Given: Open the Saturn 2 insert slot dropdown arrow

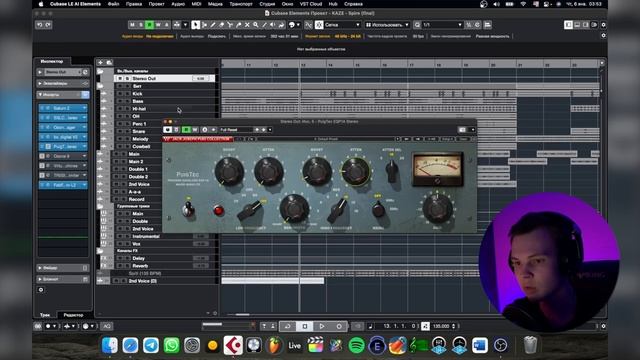Looking at the screenshot, I should tap(84, 108).
